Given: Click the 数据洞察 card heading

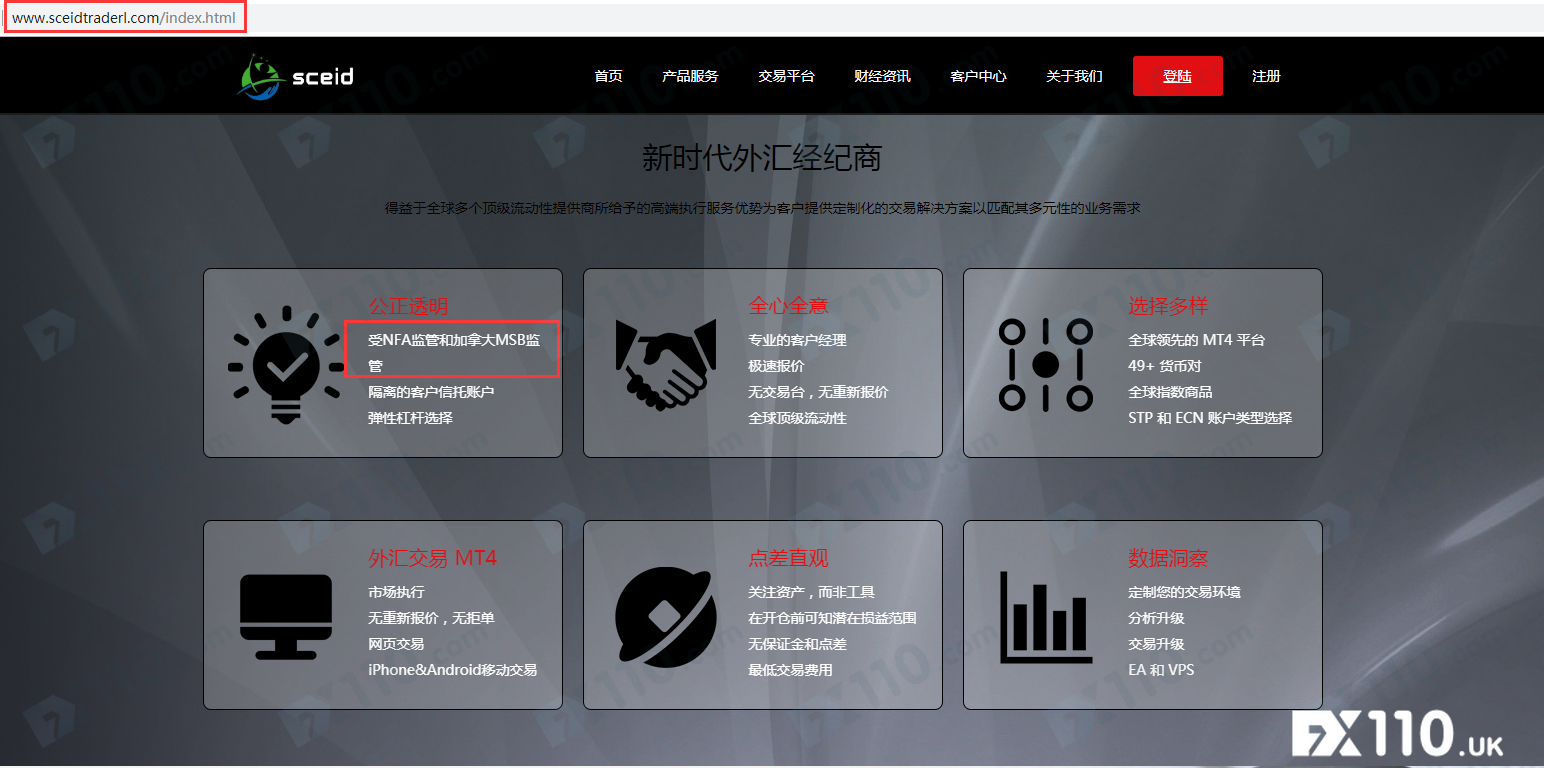Looking at the screenshot, I should click(1168, 558).
